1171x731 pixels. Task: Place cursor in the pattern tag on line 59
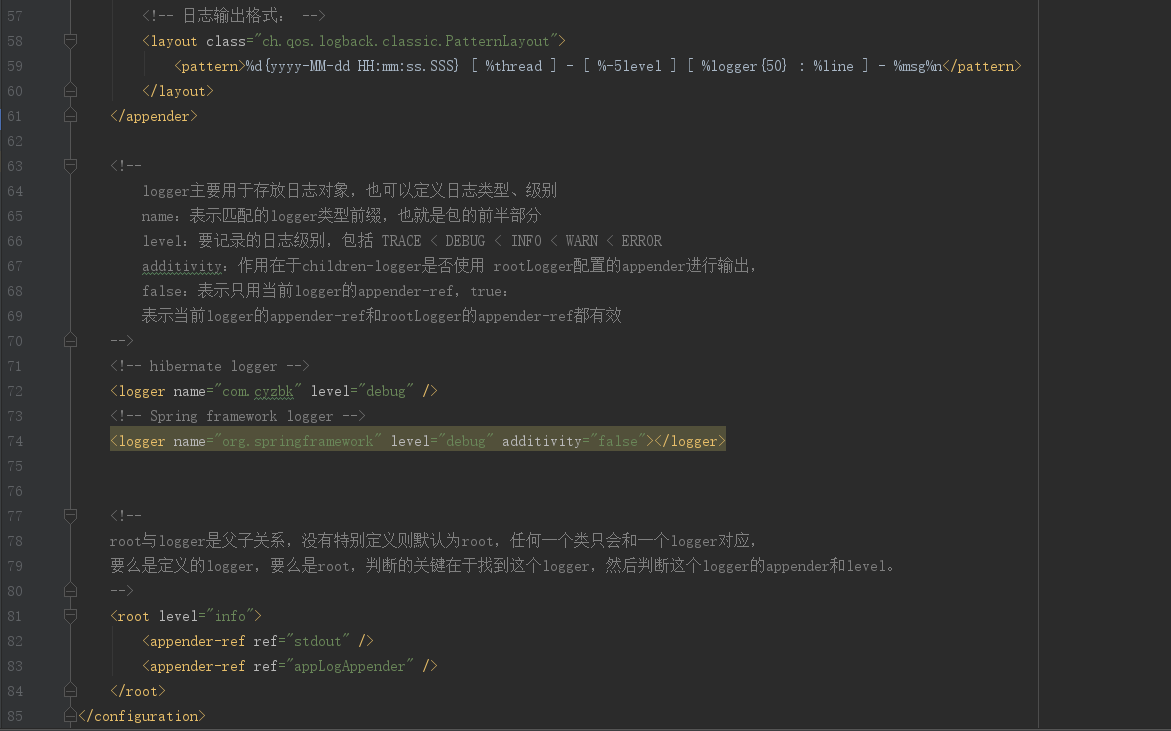coord(210,66)
